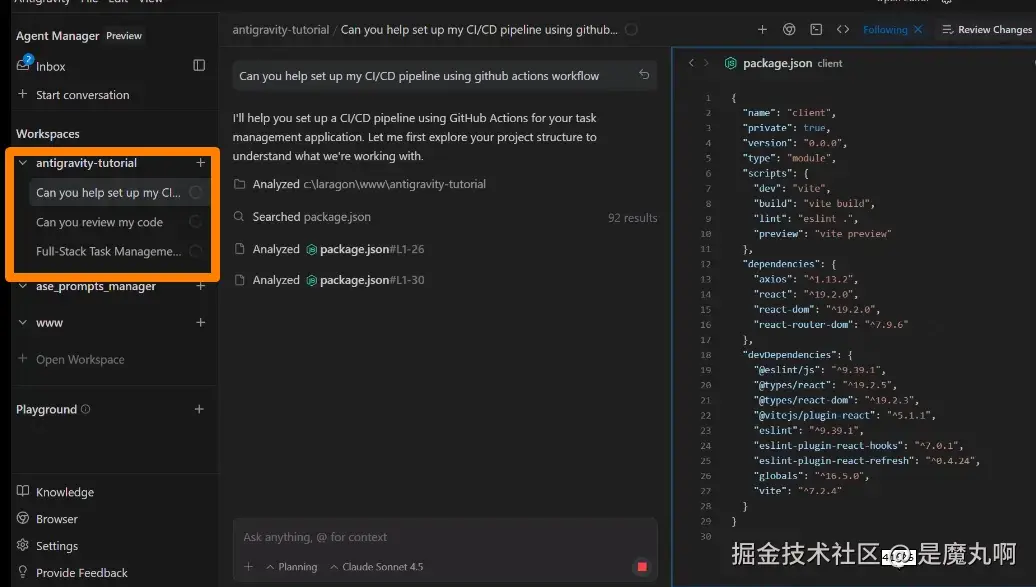1036x587 pixels.
Task: Open Analyzed package.json#L1-26 entry
Action: point(329,249)
